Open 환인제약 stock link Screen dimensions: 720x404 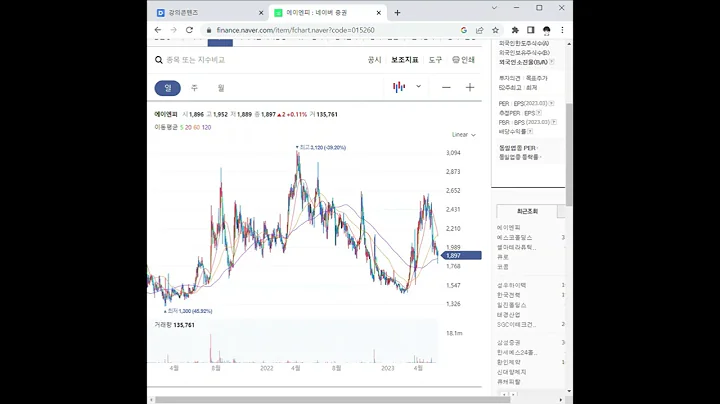[508, 362]
